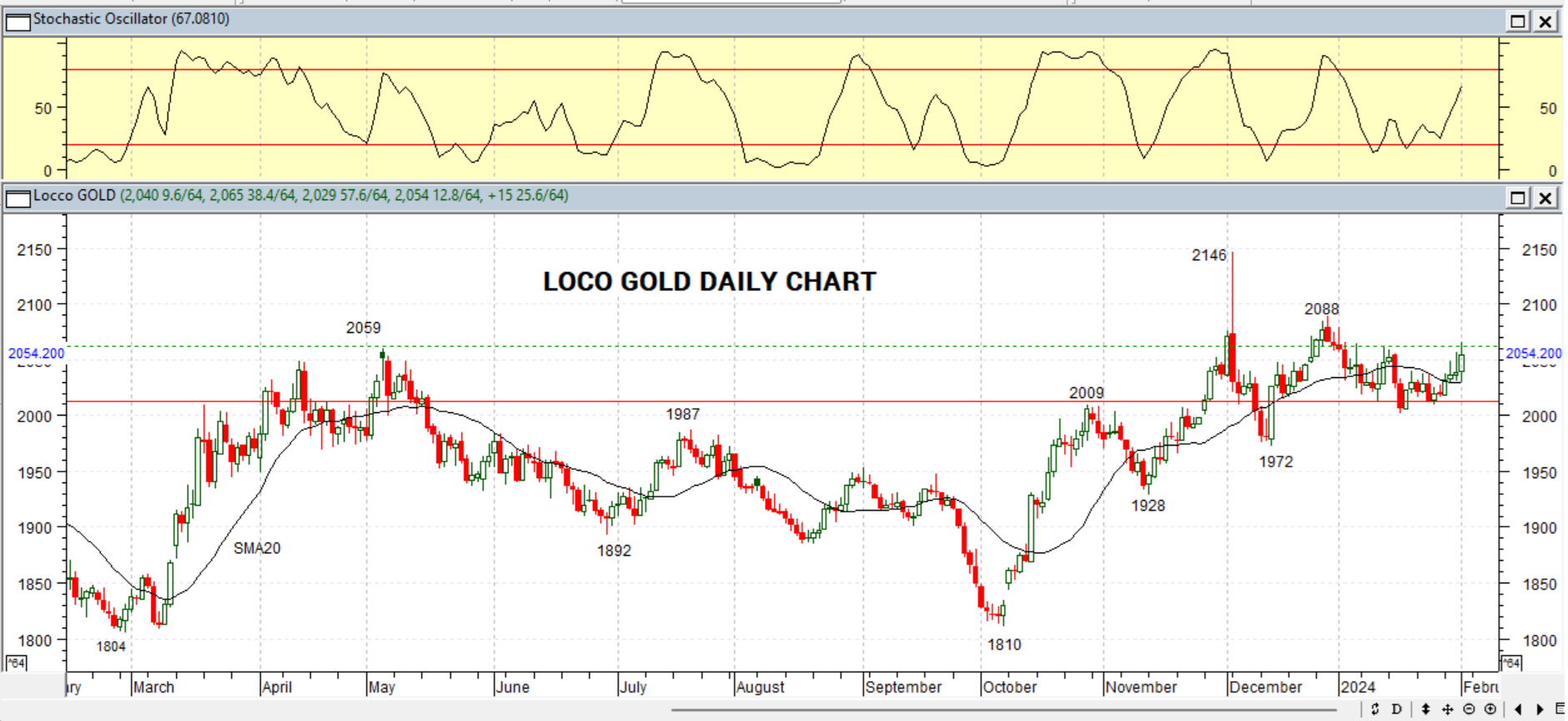The height and width of the screenshot is (721, 1568).
Task: Click the red horizontal support line near 2010
Action: click(782, 402)
